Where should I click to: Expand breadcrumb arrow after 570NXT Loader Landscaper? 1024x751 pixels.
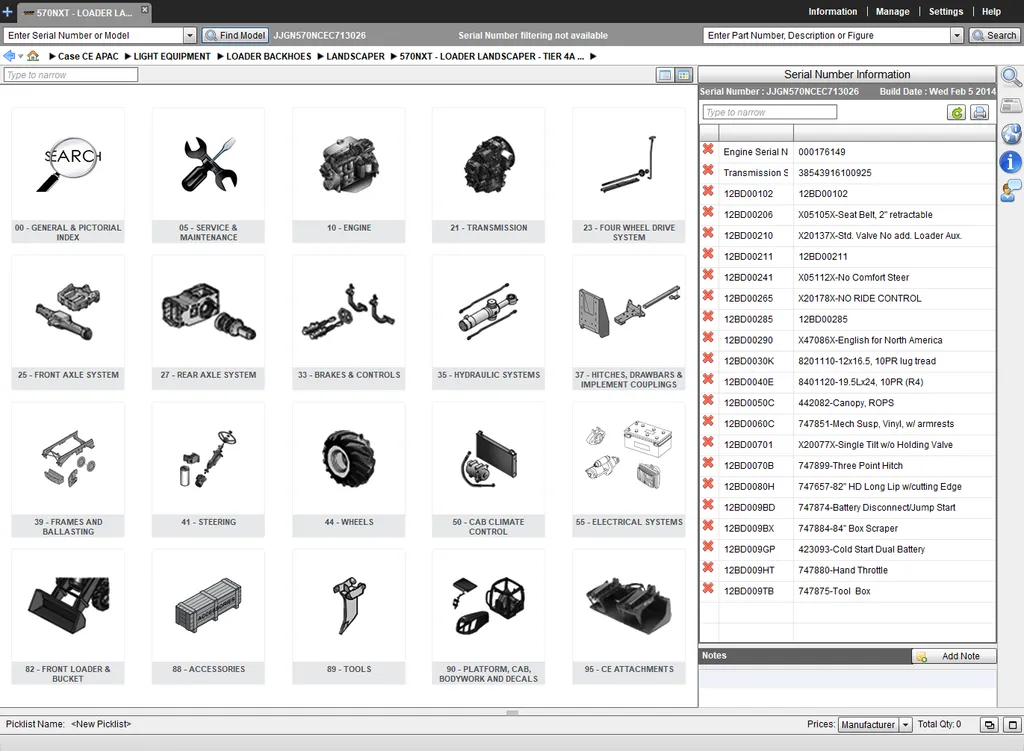(x=593, y=56)
